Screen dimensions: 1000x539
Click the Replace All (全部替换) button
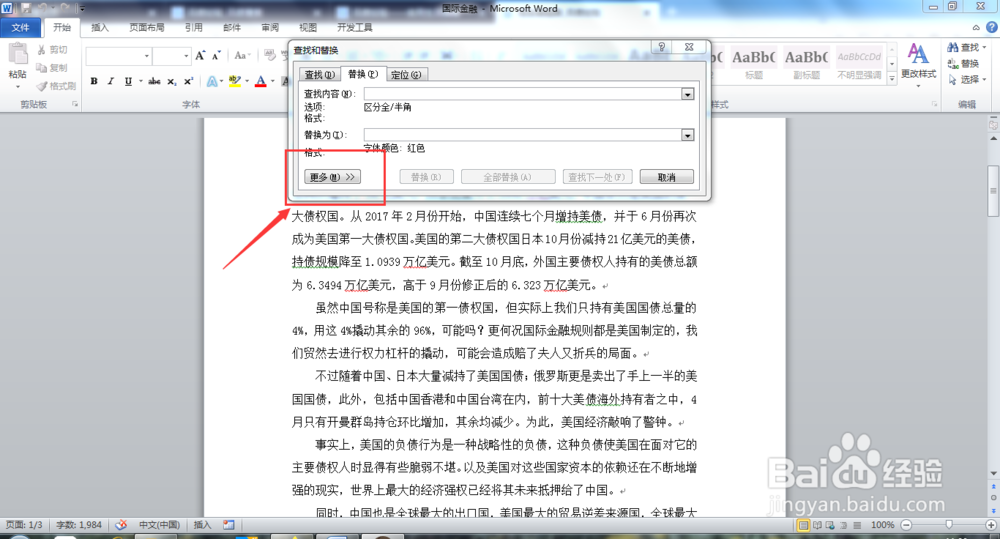pyautogui.click(x=508, y=177)
